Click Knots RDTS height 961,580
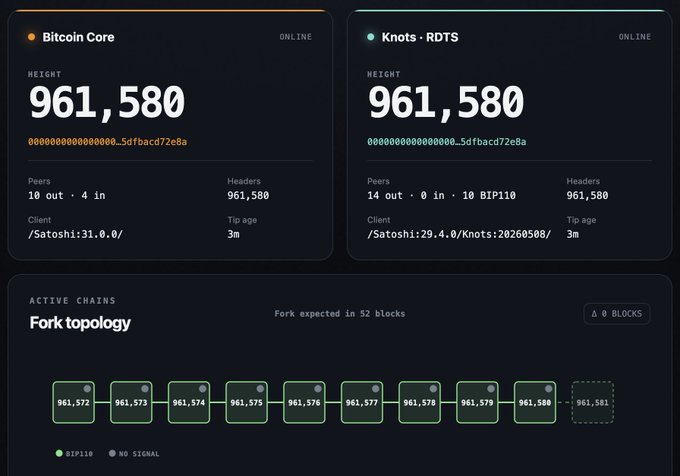The width and height of the screenshot is (680, 476). [446, 102]
